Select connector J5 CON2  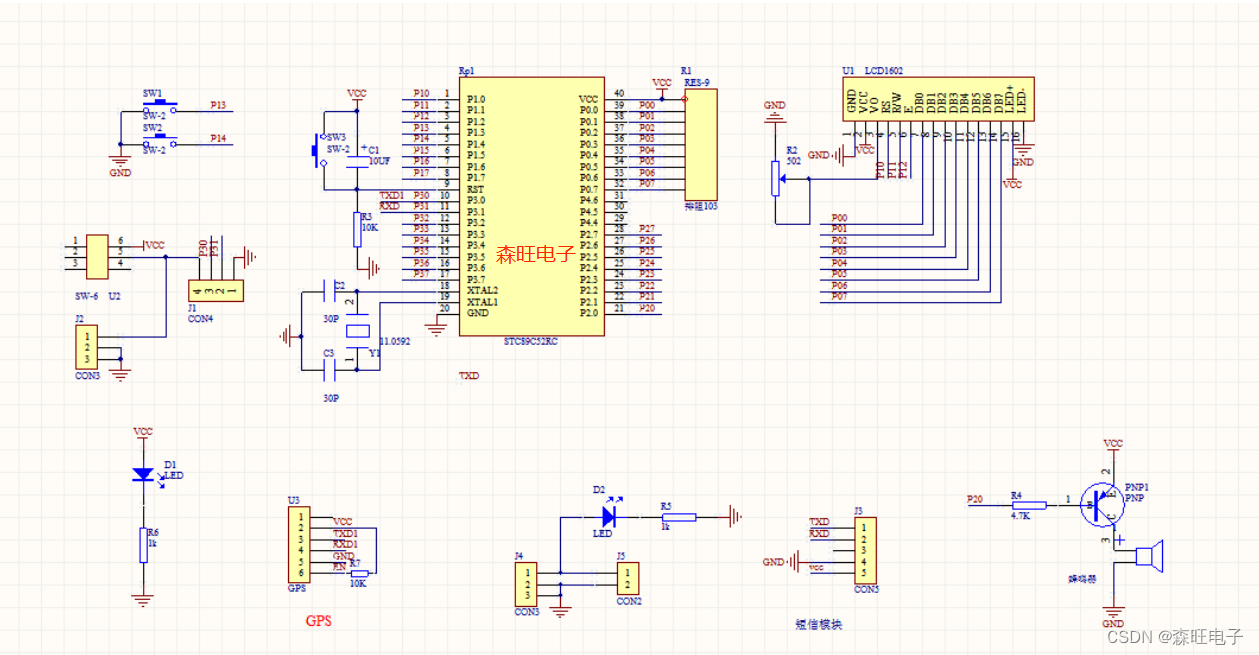[x=626, y=578]
